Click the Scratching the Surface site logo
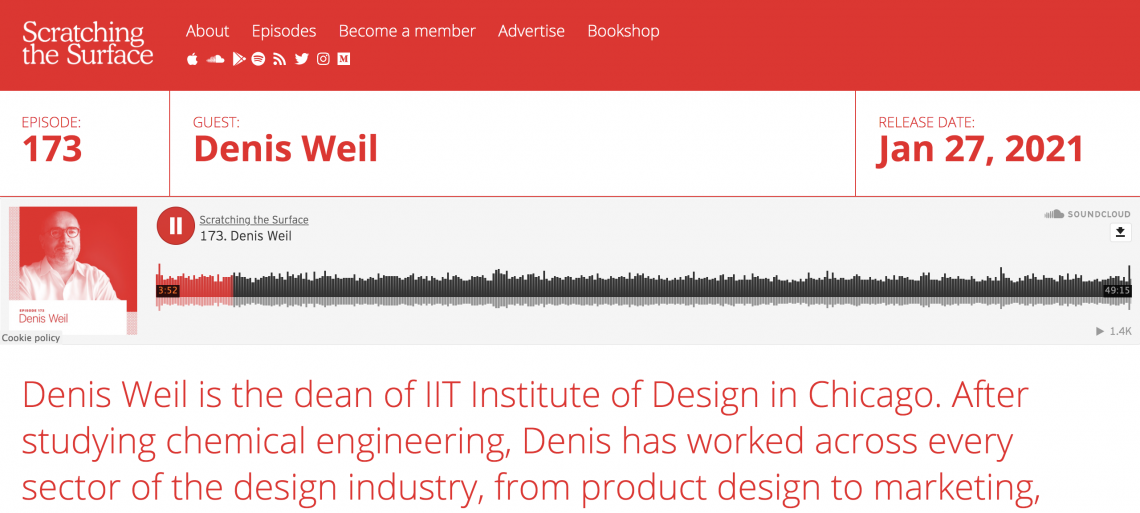Viewport: 1140px width, 513px height. (x=87, y=43)
